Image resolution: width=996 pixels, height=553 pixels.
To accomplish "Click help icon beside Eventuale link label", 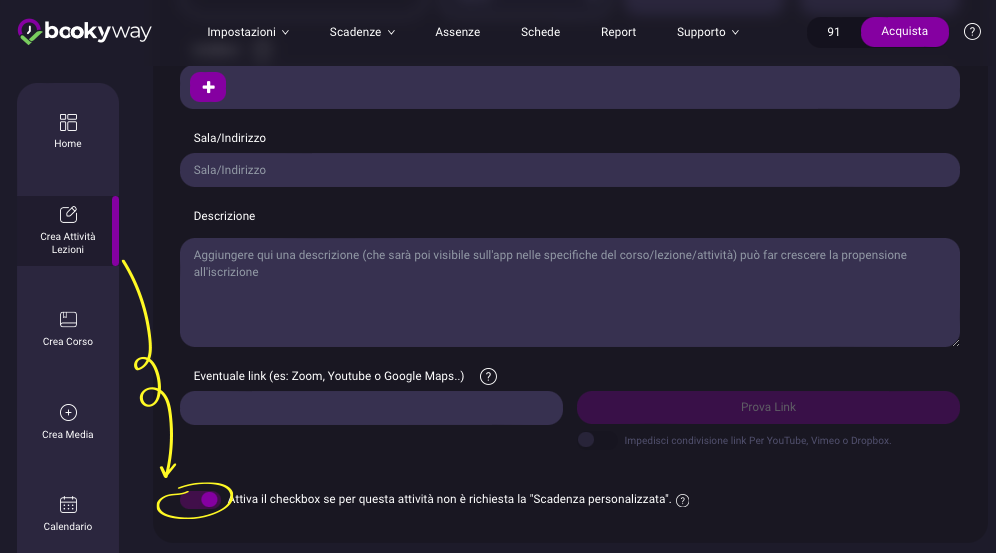I will (x=488, y=377).
